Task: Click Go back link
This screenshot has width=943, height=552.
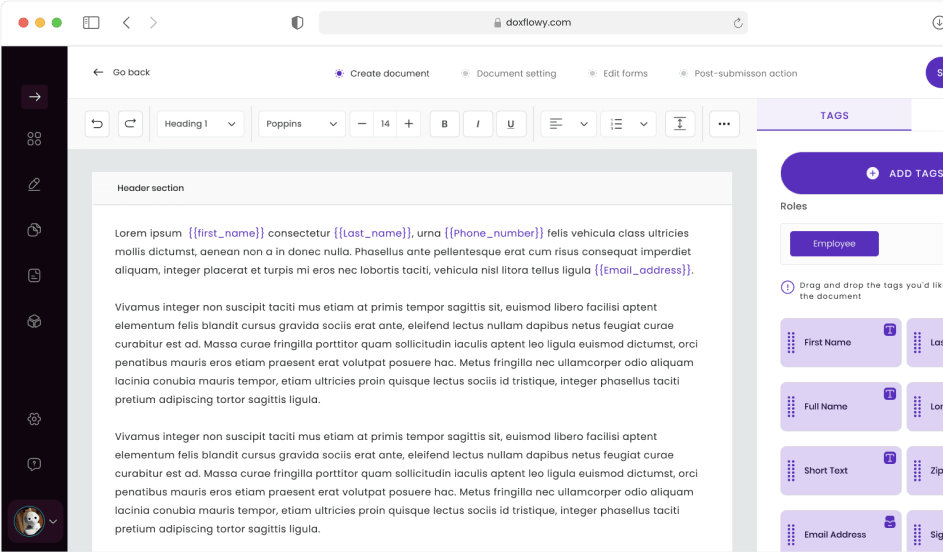Action: pos(121,72)
